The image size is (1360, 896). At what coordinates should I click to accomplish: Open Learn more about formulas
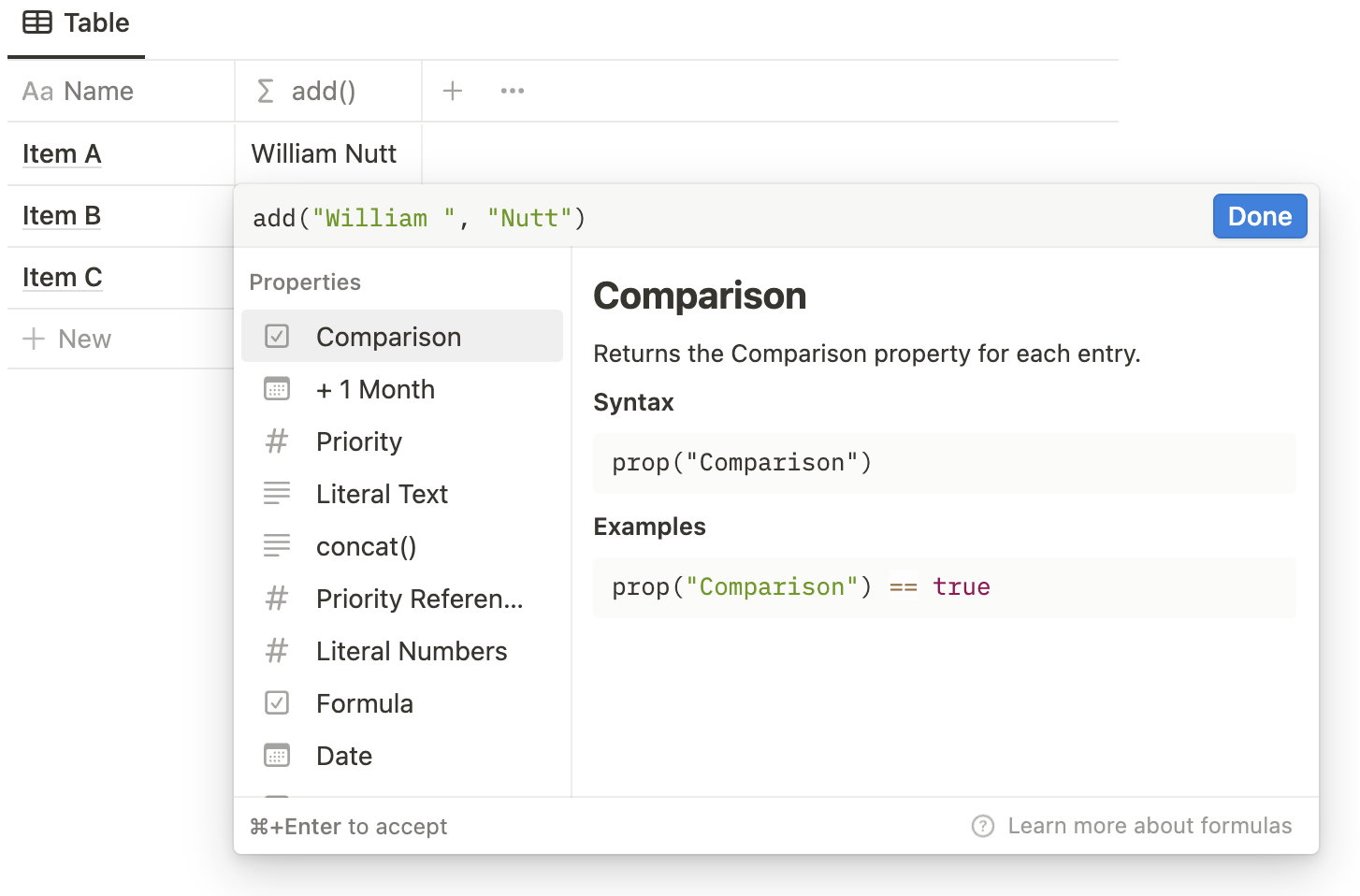pos(1150,826)
